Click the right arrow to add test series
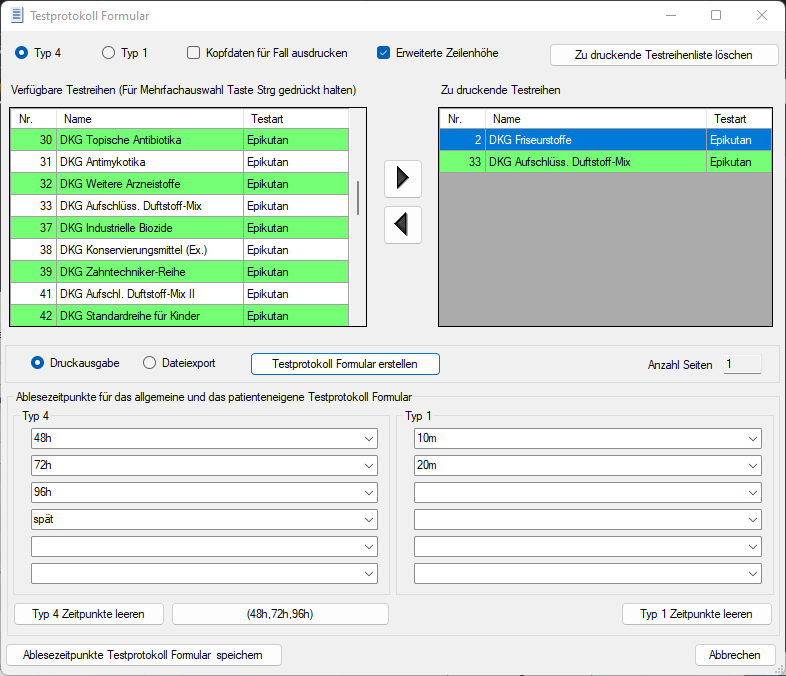Image resolution: width=786 pixels, height=676 pixels. [403, 178]
